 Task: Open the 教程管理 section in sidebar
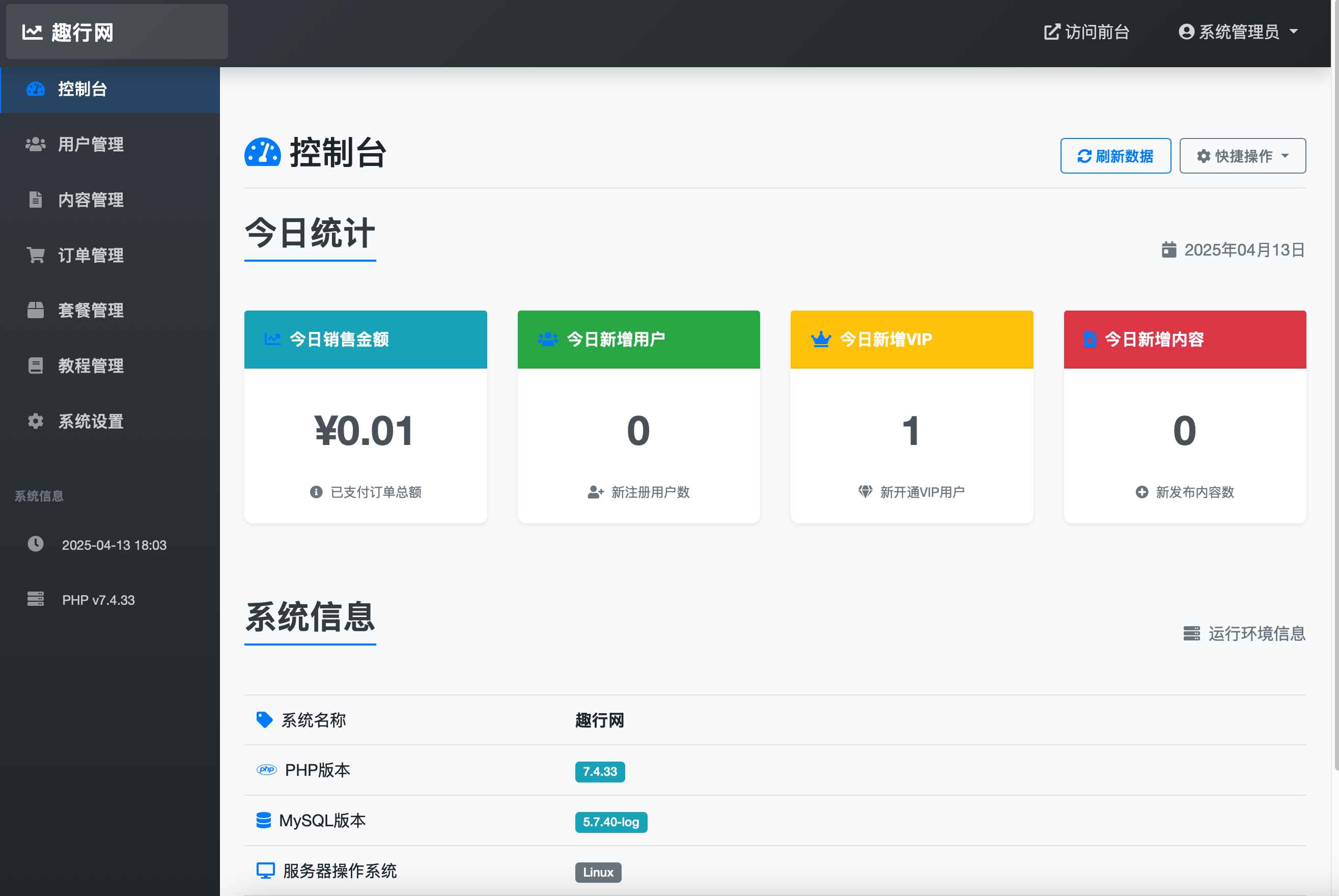click(91, 366)
